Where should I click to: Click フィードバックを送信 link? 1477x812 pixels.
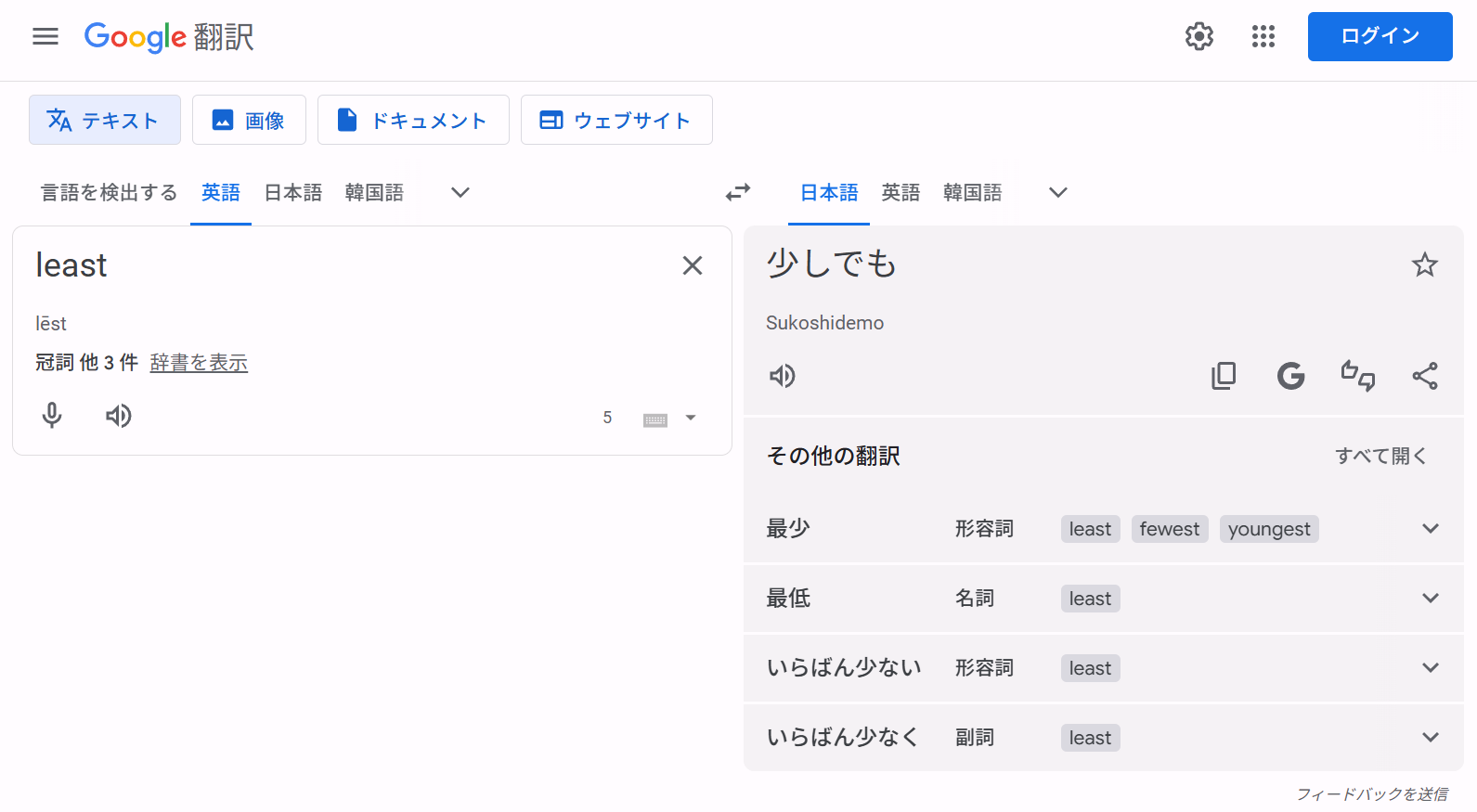click(x=1372, y=793)
